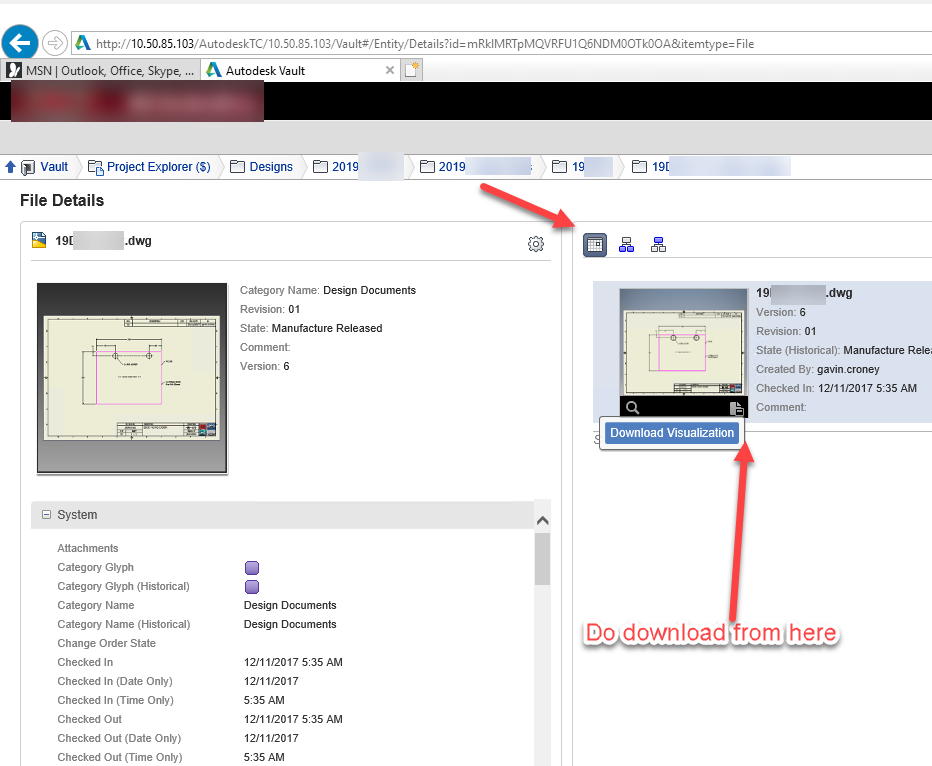932x766 pixels.
Task: Click the Category Glyph purple swatch
Action: coord(252,568)
